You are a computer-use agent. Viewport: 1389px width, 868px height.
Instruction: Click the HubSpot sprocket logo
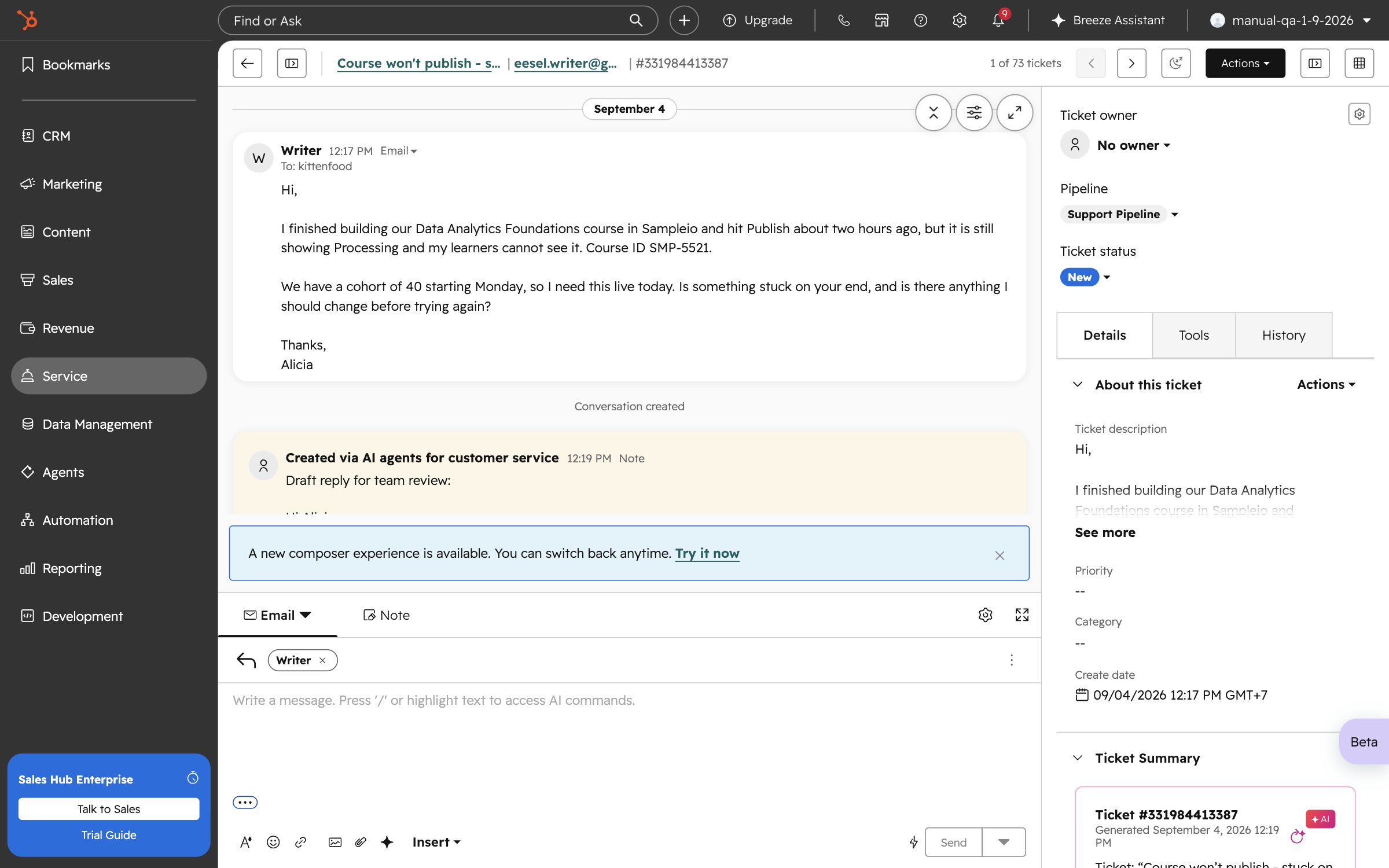pos(27,20)
